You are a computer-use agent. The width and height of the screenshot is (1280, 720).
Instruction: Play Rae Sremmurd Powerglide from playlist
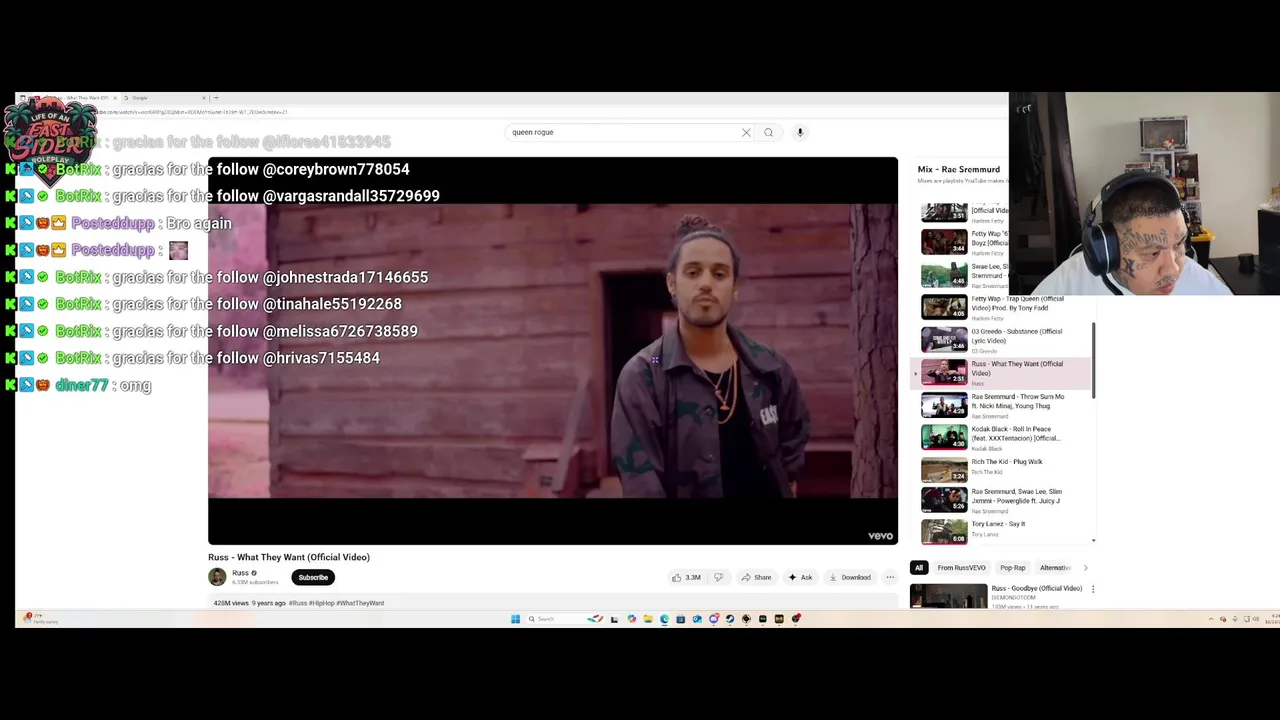click(1000, 501)
